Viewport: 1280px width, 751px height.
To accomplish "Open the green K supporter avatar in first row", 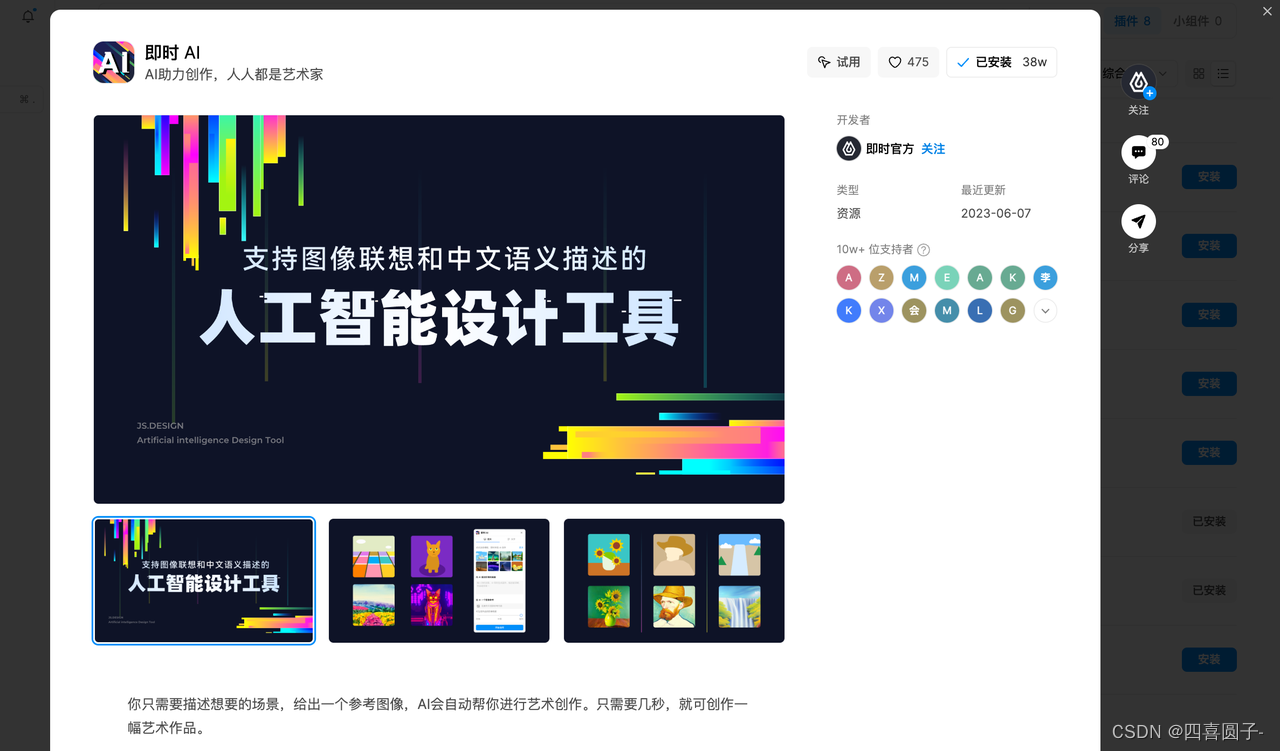I will coord(1012,278).
